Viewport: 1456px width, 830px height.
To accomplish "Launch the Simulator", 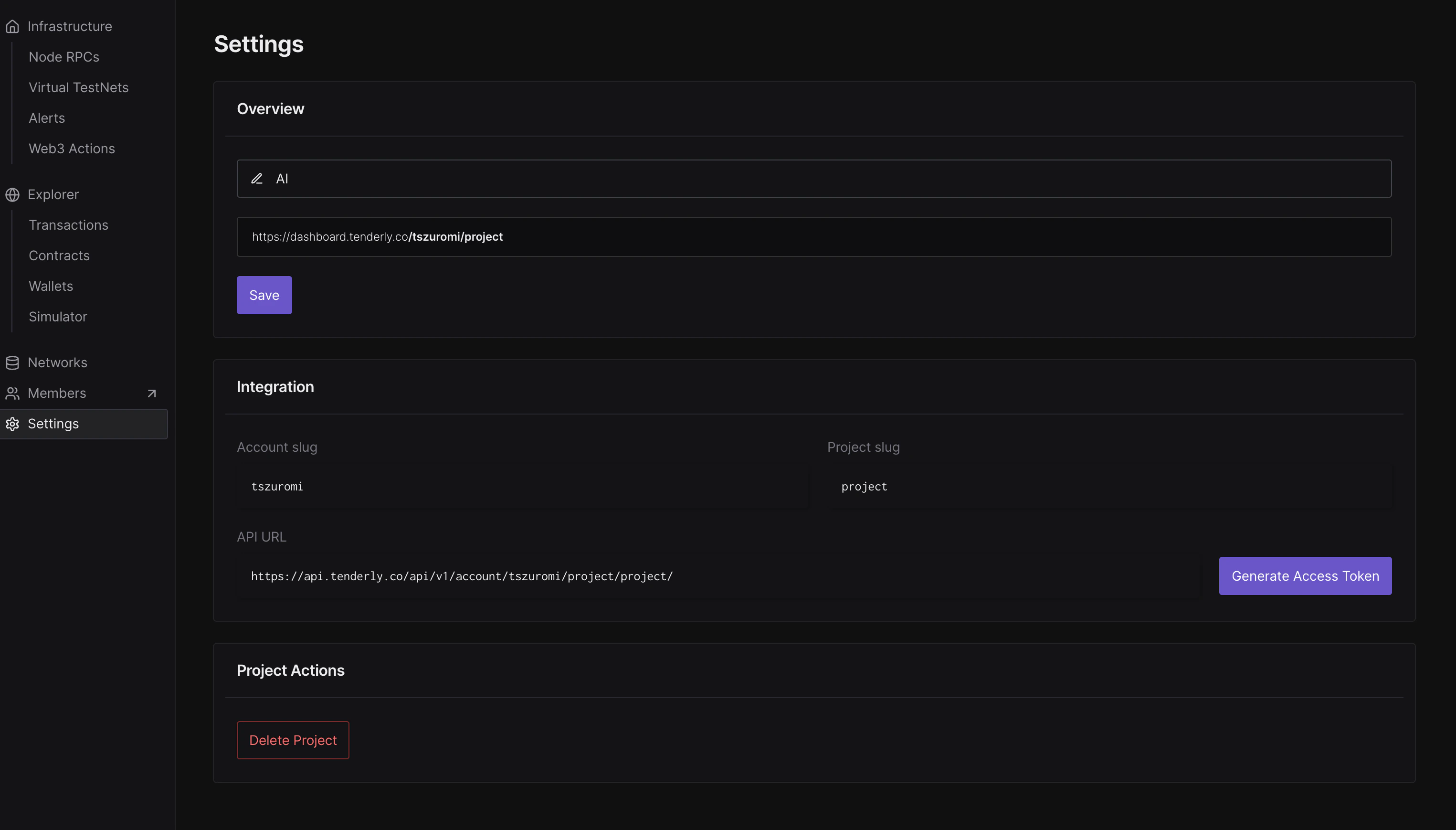I will (x=58, y=316).
